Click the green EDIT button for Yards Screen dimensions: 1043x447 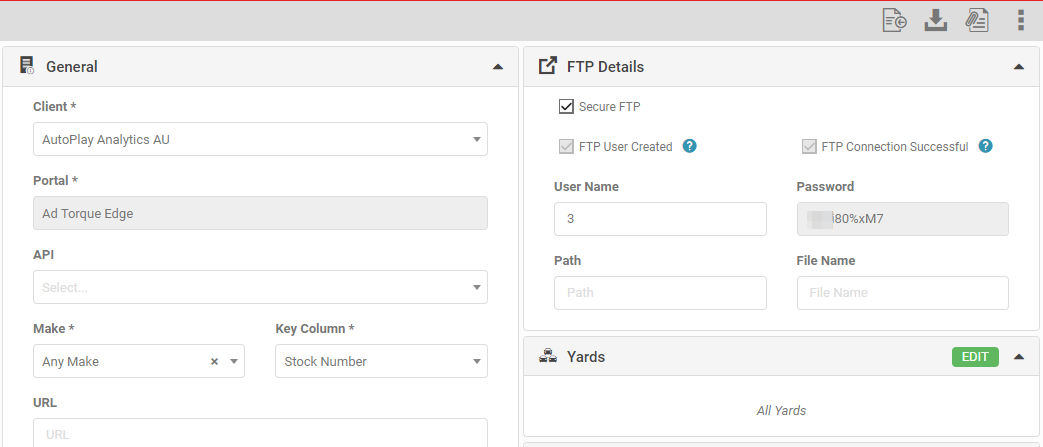click(x=974, y=357)
